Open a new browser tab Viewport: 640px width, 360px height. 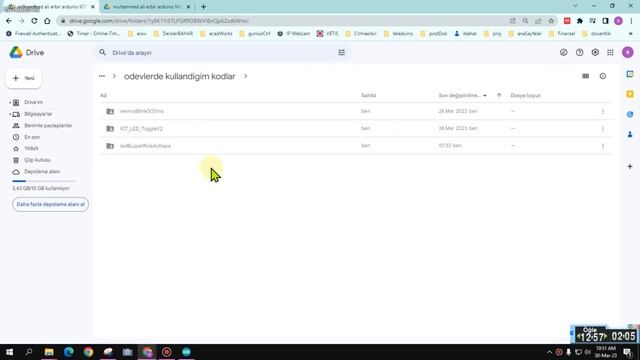coord(203,7)
